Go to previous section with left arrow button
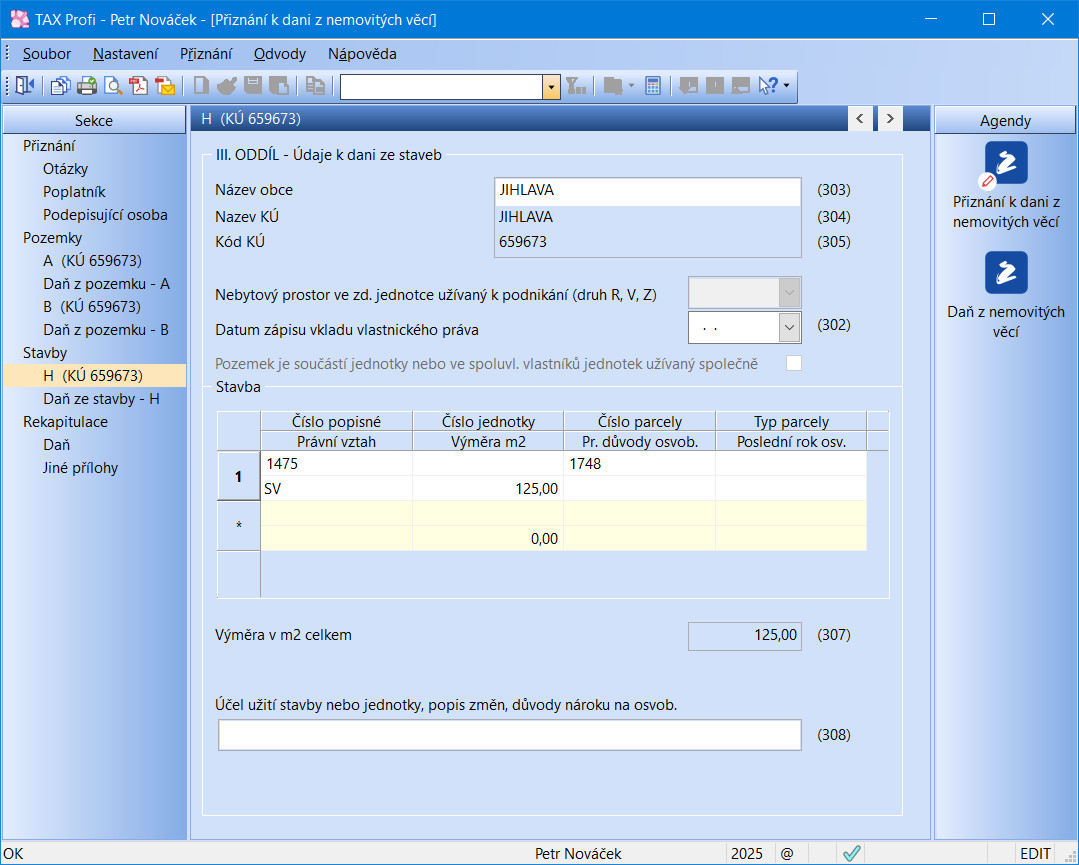The width and height of the screenshot is (1079, 865). (x=860, y=119)
